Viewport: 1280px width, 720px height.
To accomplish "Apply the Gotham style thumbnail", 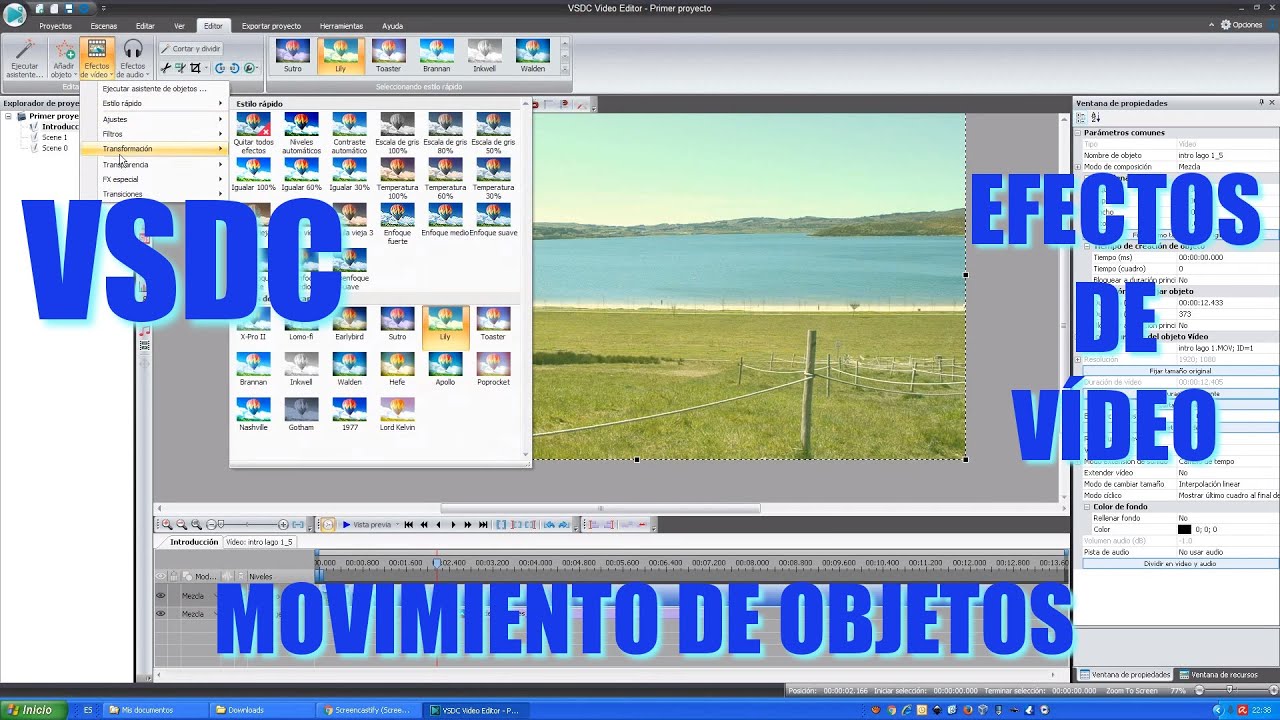I will [x=301, y=414].
